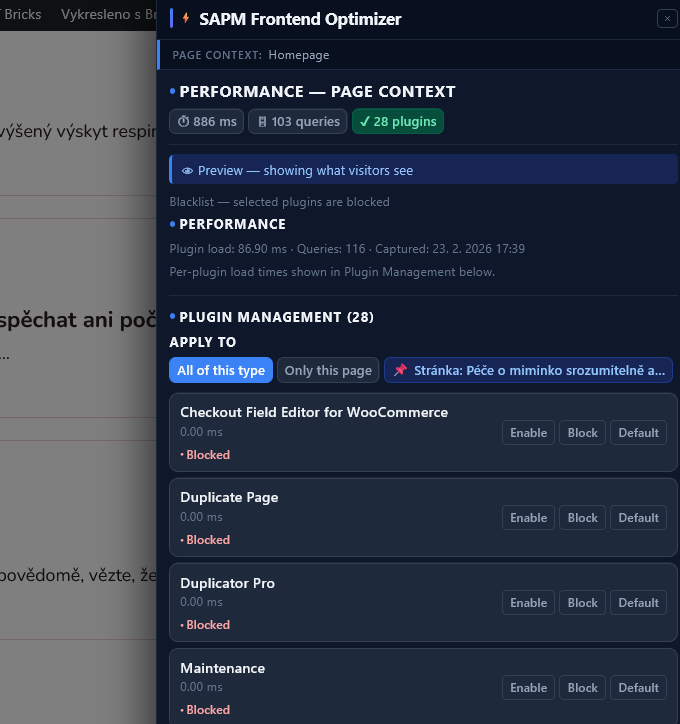Enable the Duplicate Page plugin
The image size is (680, 724).
pyautogui.click(x=528, y=518)
